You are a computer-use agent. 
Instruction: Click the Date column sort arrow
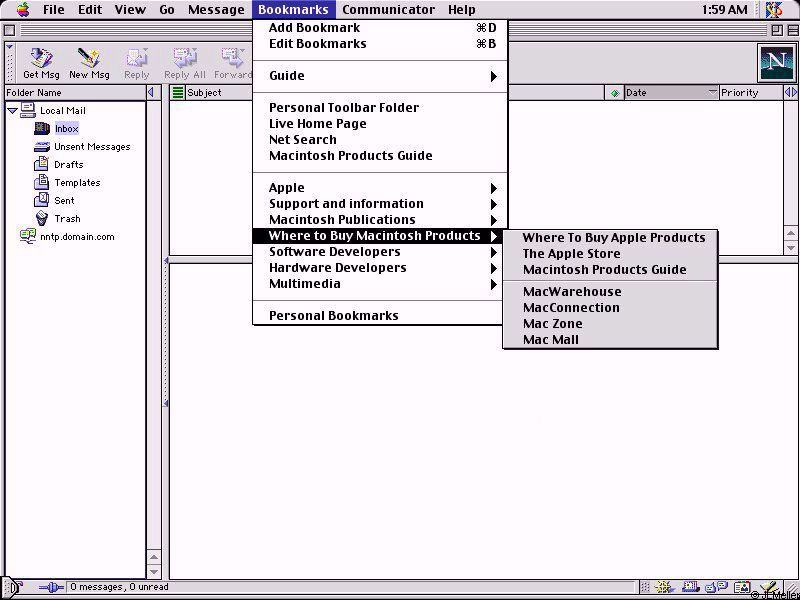point(713,92)
